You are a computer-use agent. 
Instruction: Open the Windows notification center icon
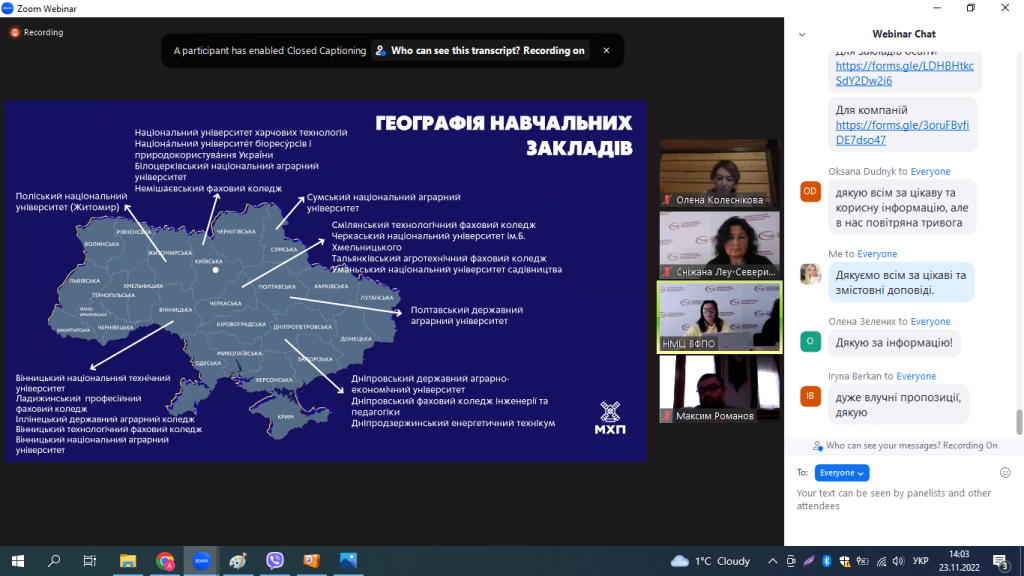[1001, 561]
